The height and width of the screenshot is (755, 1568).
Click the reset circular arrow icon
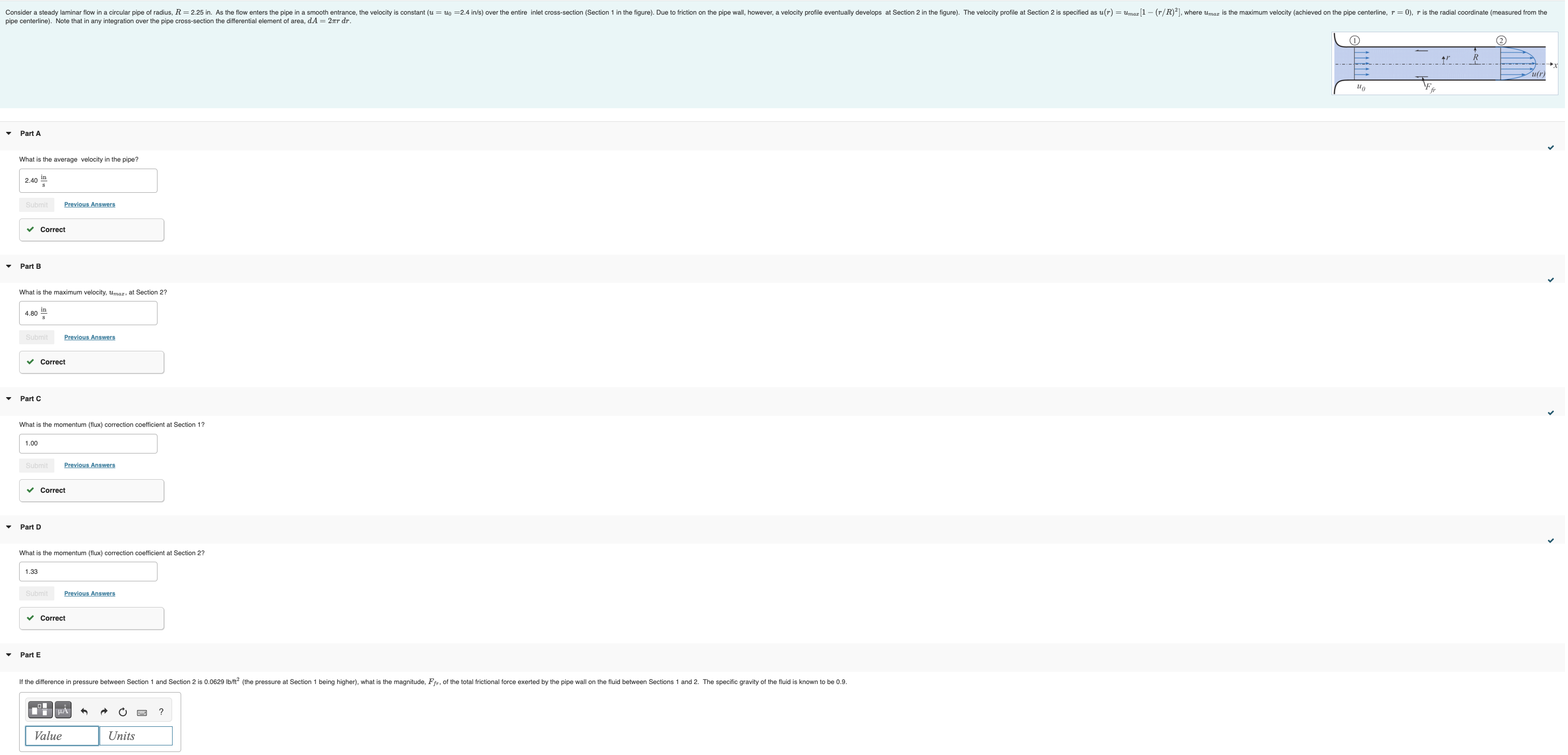click(x=122, y=712)
